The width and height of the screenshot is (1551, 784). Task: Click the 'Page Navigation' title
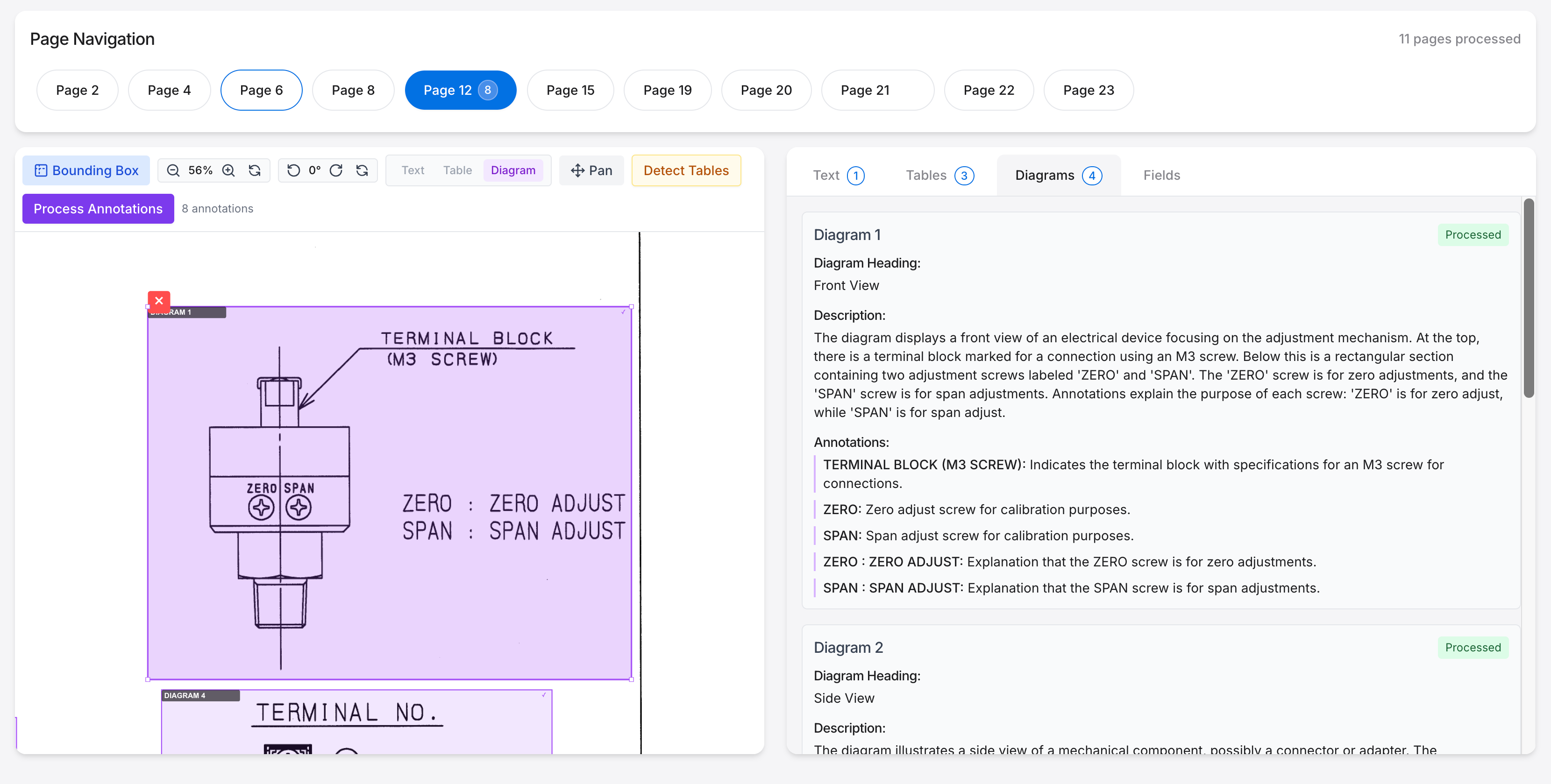pyautogui.click(x=92, y=39)
